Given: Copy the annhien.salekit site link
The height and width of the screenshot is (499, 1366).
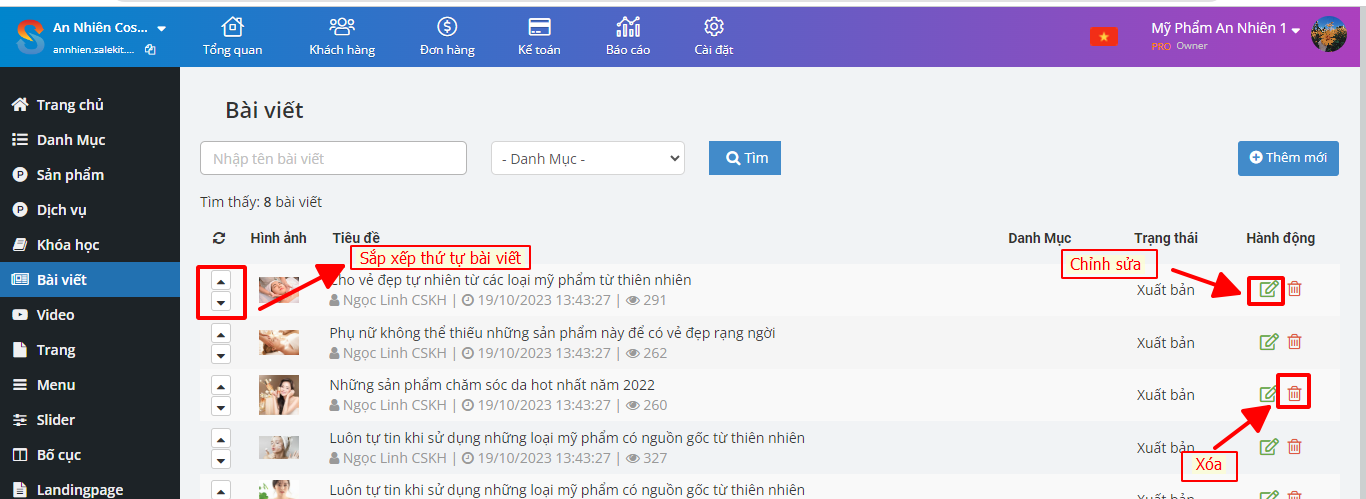Looking at the screenshot, I should pos(150,49).
